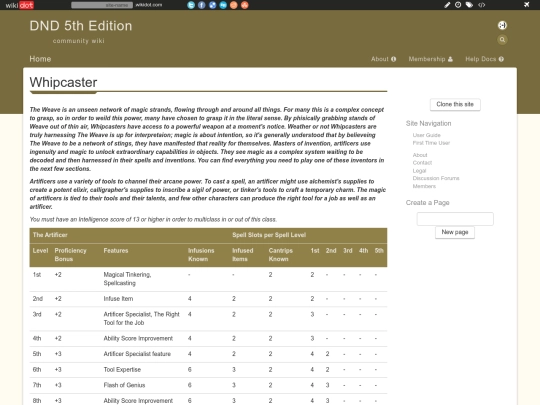Share via Delicious icon
Viewport: 540px width, 405px height.
tap(212, 5)
